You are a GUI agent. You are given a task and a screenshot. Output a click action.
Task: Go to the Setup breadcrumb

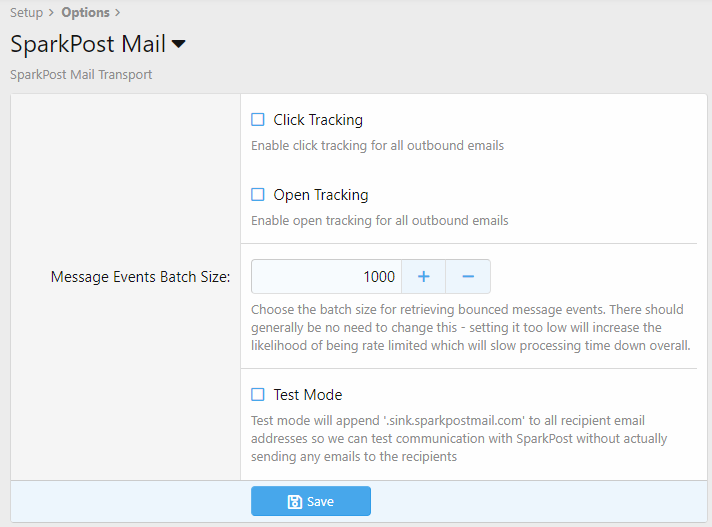[x=26, y=13]
